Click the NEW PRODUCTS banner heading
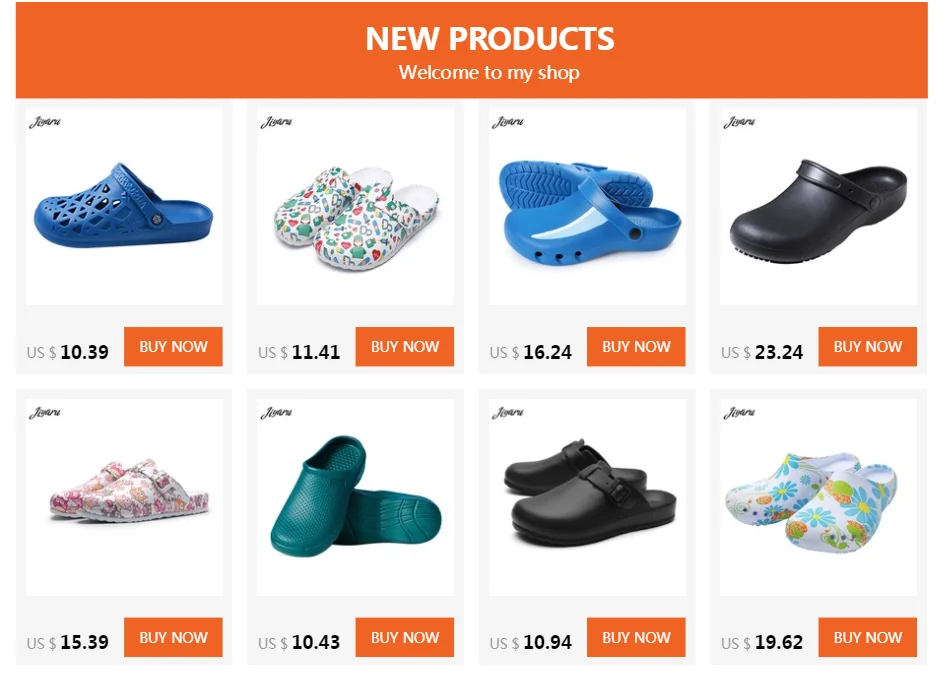Screen dimensions: 943x692 click(x=490, y=38)
